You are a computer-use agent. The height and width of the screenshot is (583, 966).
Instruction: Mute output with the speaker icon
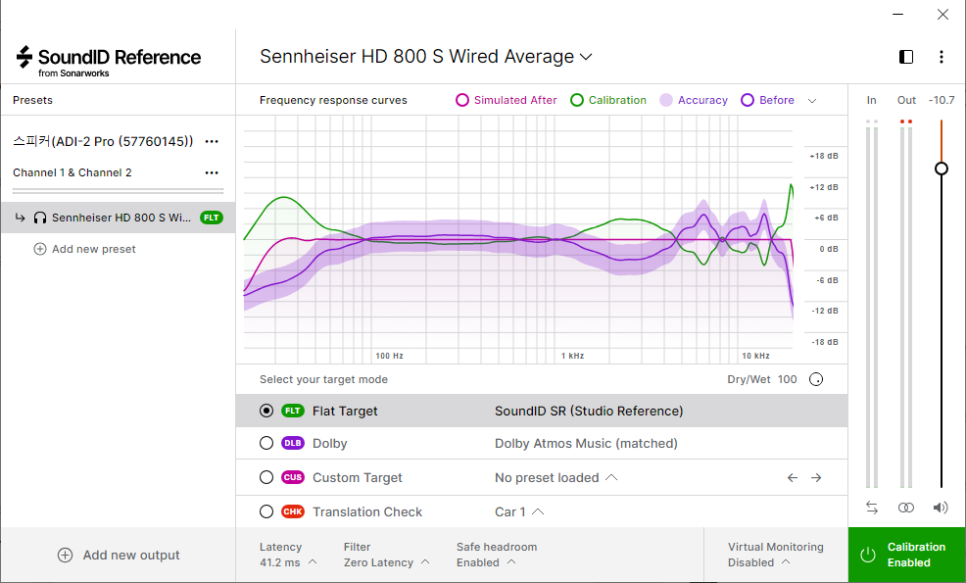click(x=941, y=508)
